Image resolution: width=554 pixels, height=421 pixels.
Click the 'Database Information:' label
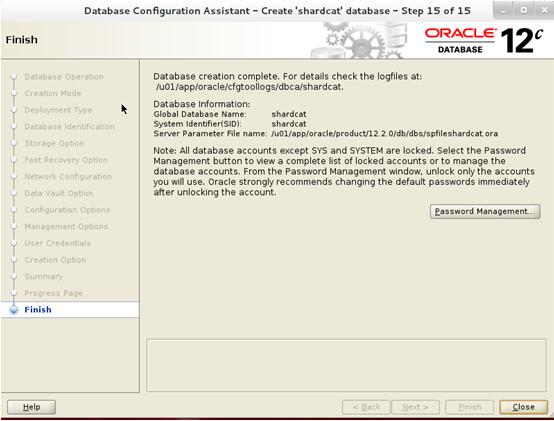201,104
